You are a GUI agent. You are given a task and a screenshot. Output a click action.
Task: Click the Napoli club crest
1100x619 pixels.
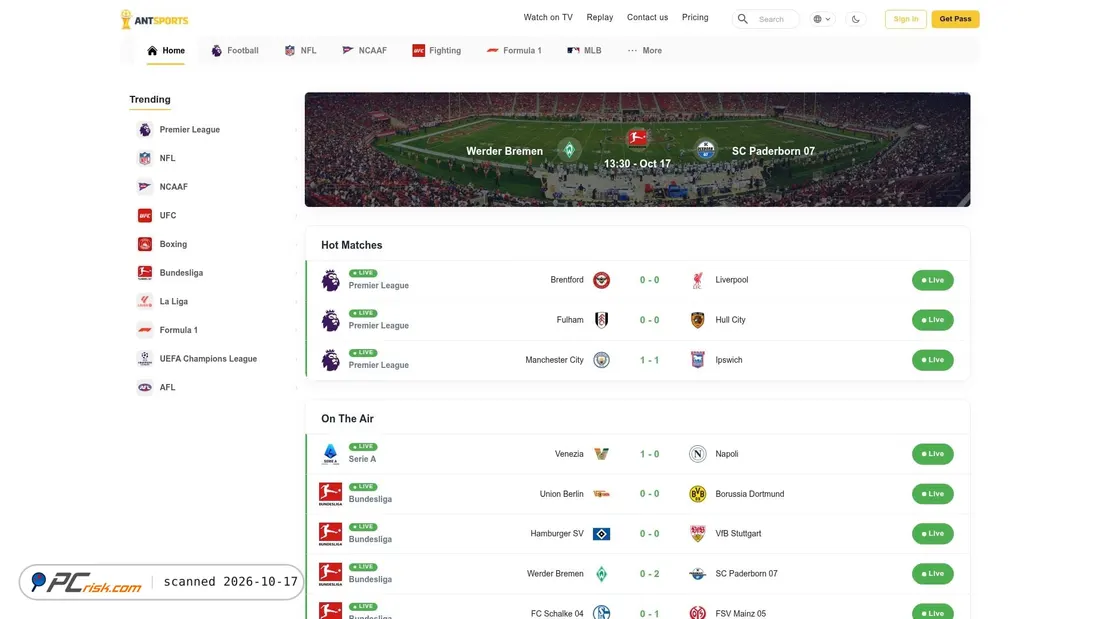click(697, 454)
